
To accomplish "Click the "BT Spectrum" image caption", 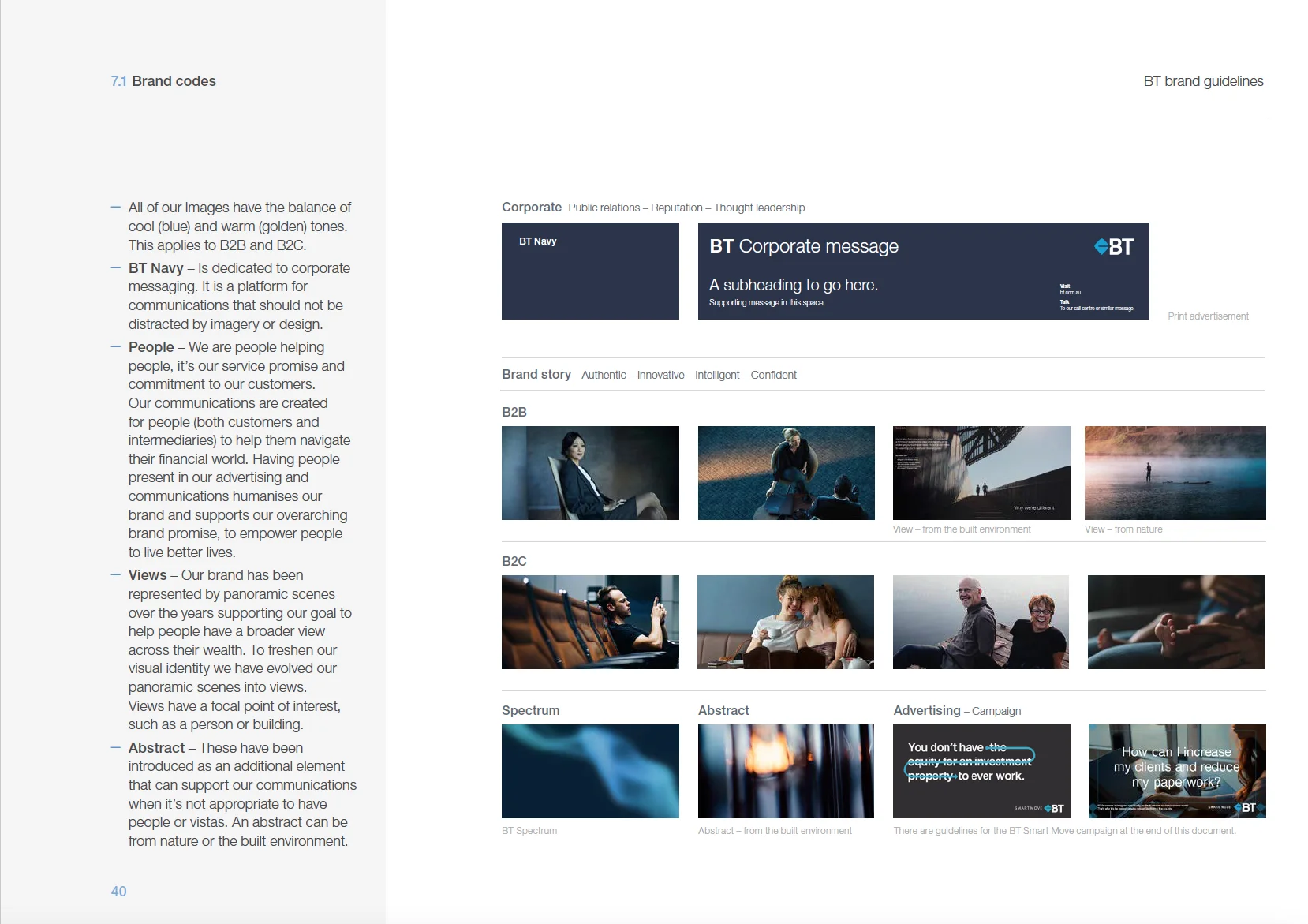I will (529, 831).
